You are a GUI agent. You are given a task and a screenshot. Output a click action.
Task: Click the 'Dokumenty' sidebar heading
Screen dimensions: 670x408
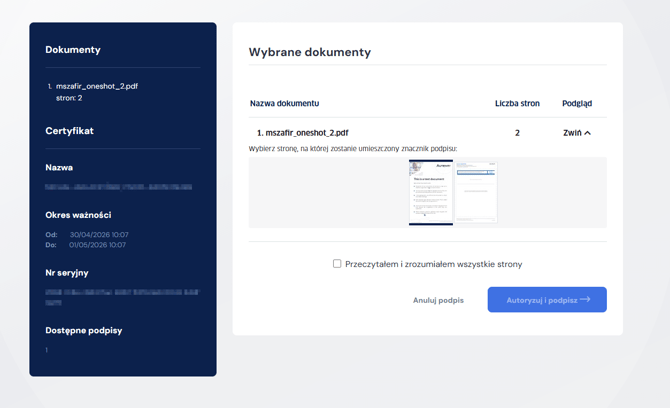click(x=73, y=50)
